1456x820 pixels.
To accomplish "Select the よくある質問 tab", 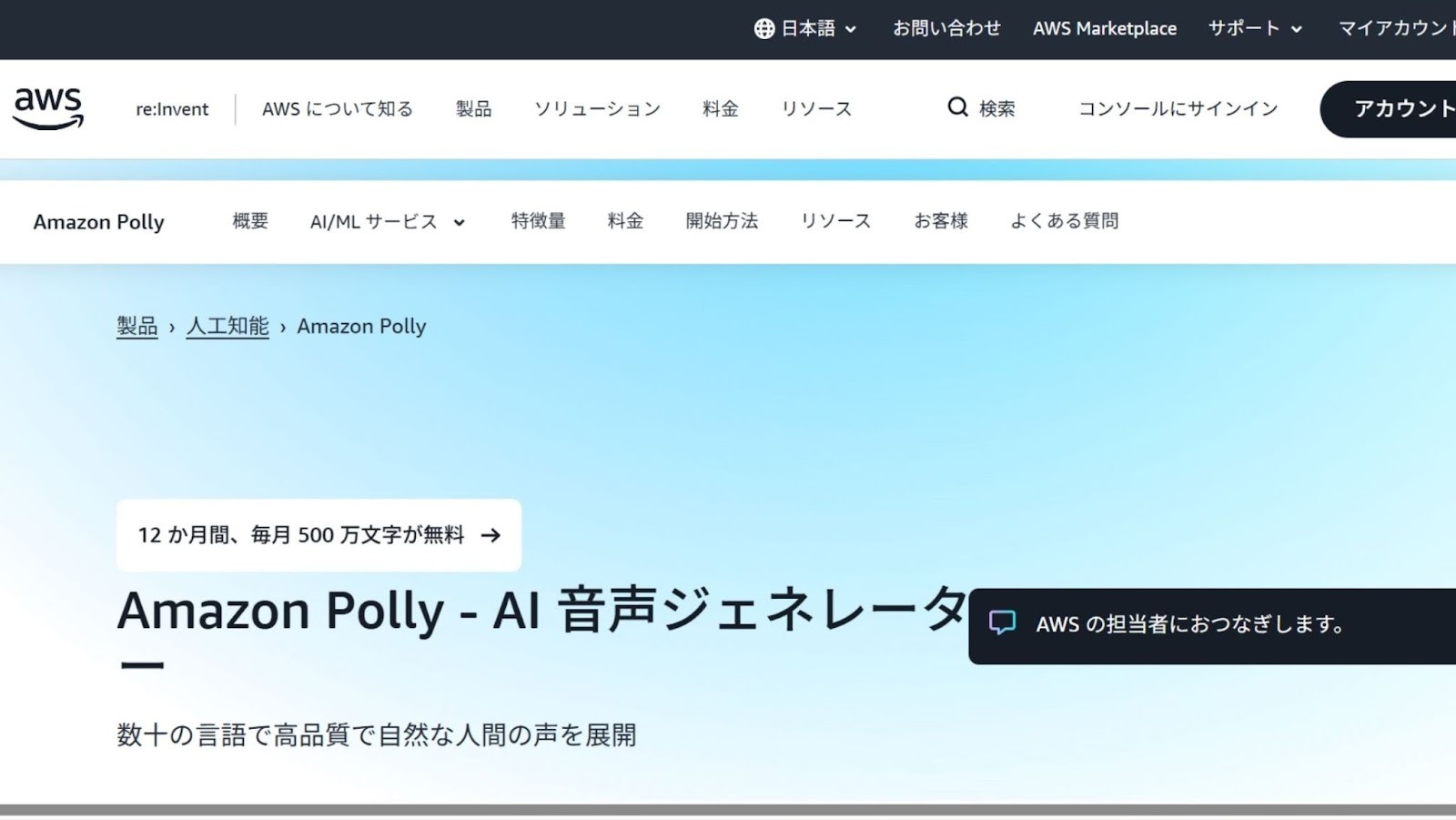I will [x=1064, y=221].
